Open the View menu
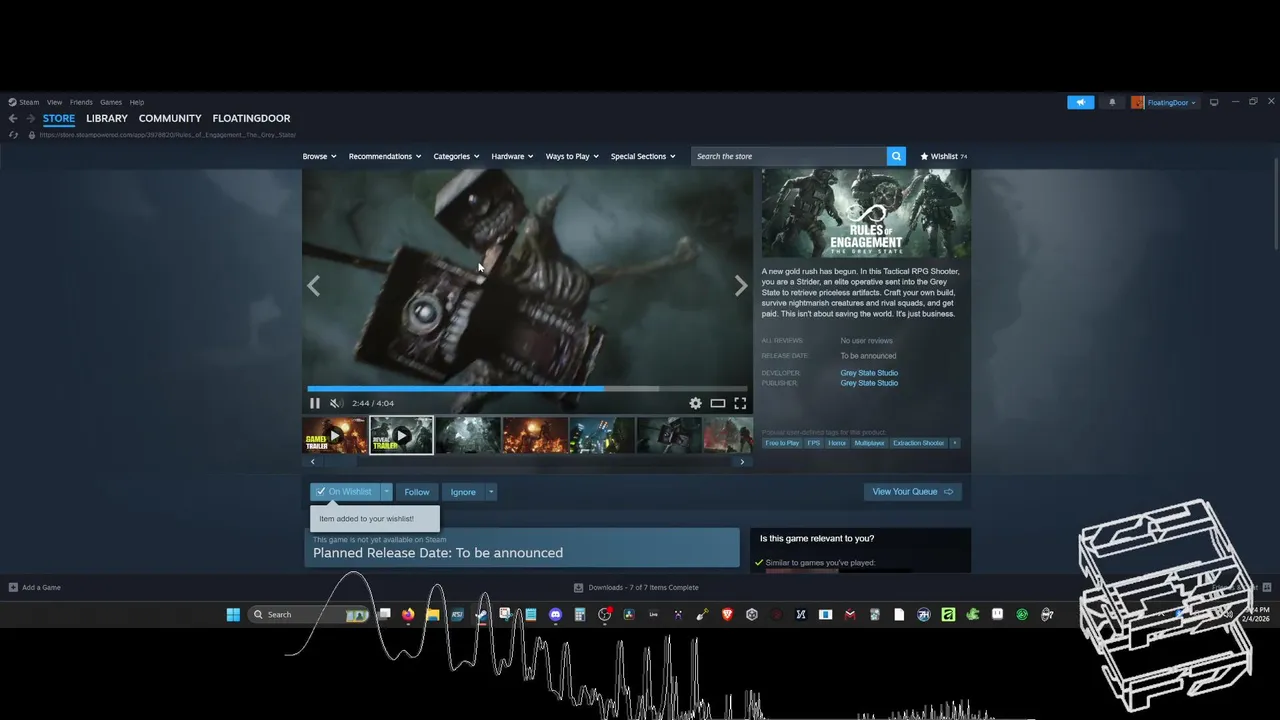The height and width of the screenshot is (720, 1280). [x=54, y=102]
